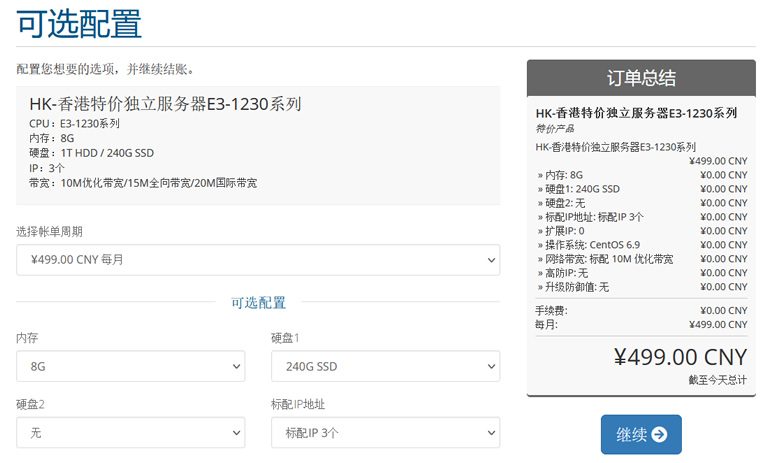Viewport: 761px width, 463px height.
Task: Click the product title HK-香港特价独立服务器E3-1230系列 in the description box
Action: point(165,104)
